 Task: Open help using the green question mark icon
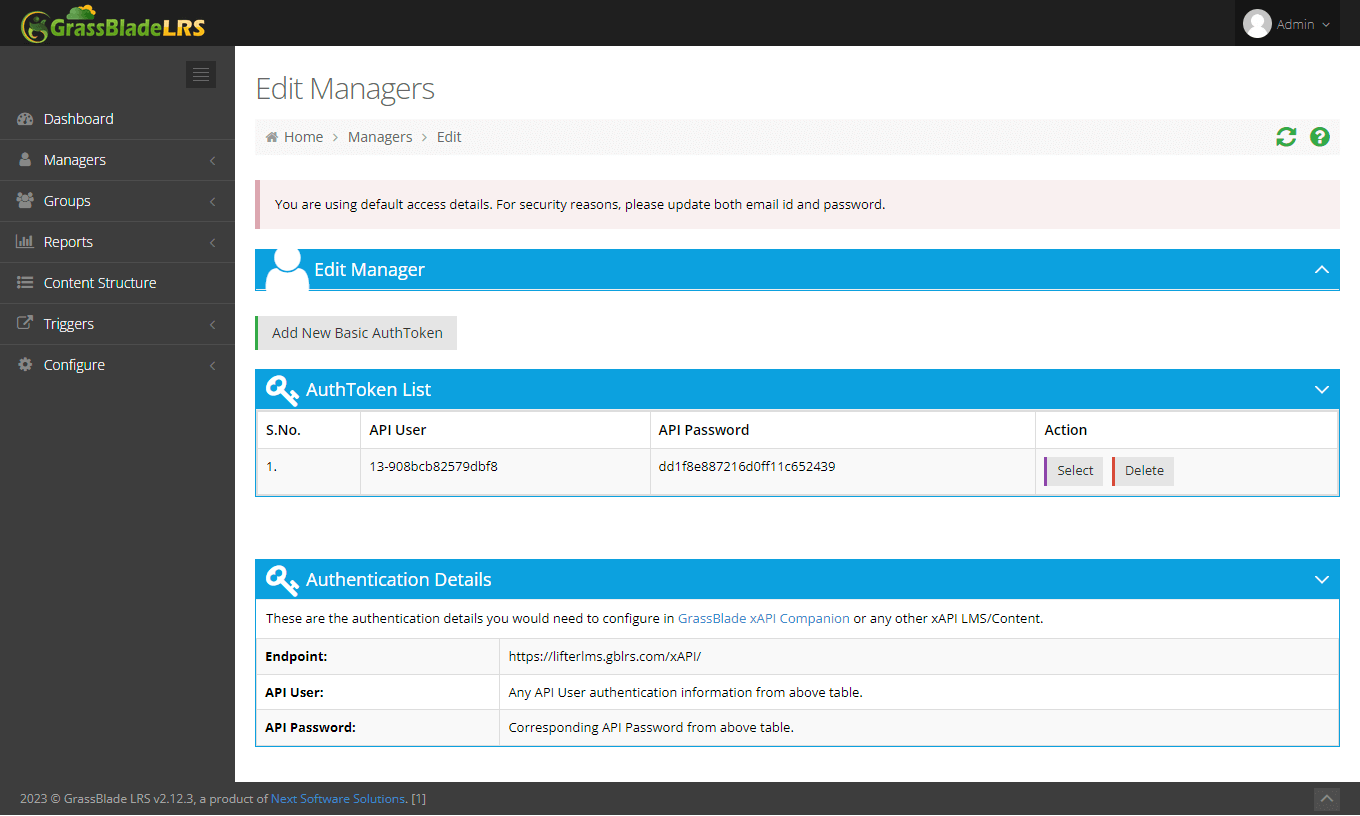pos(1320,137)
